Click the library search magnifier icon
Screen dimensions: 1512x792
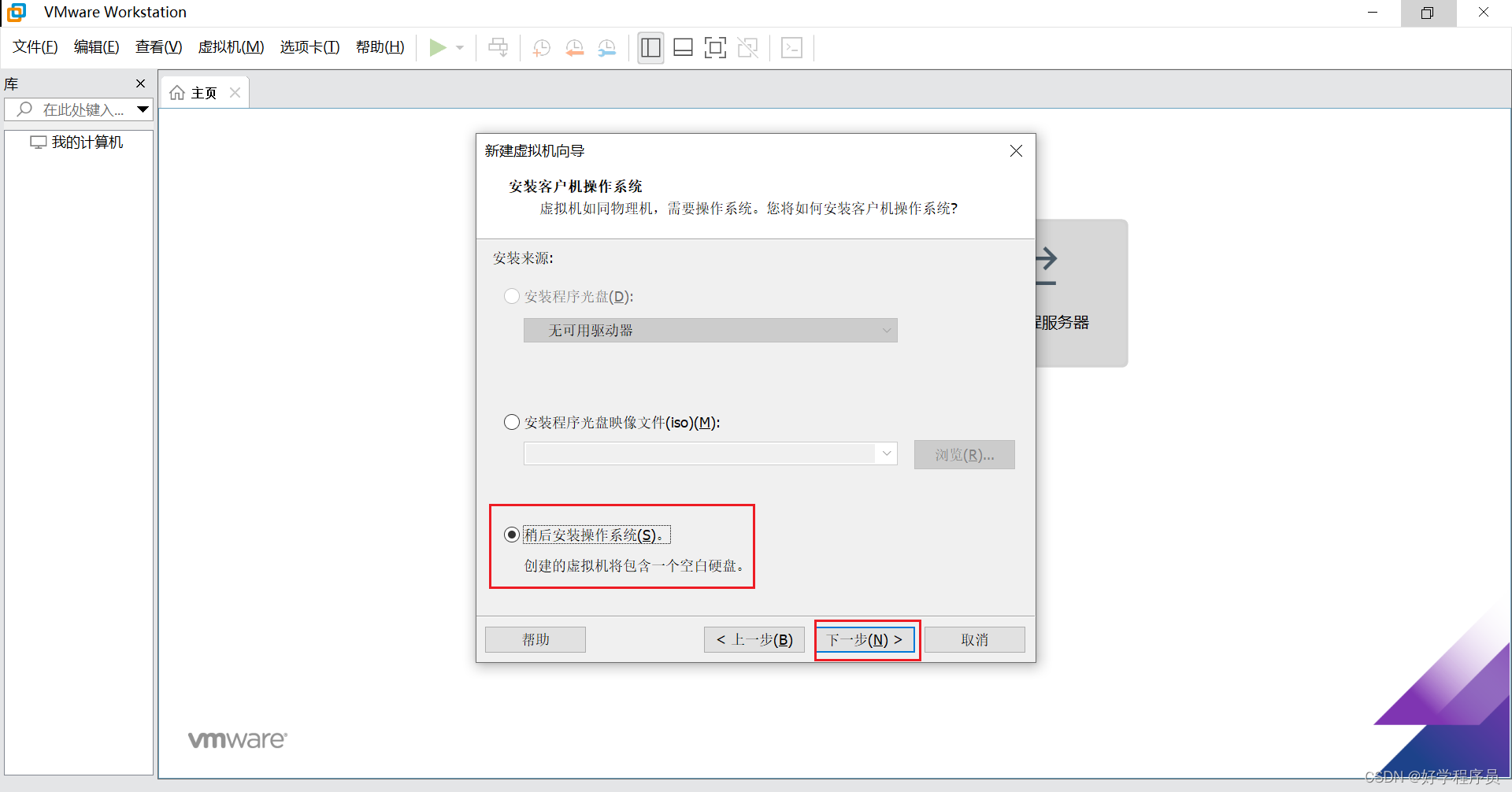point(24,109)
